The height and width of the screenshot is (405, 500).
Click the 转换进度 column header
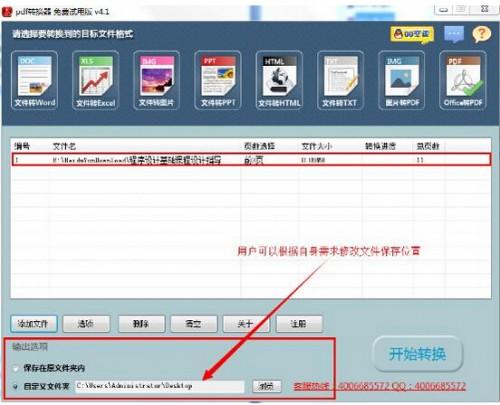pyautogui.click(x=380, y=146)
